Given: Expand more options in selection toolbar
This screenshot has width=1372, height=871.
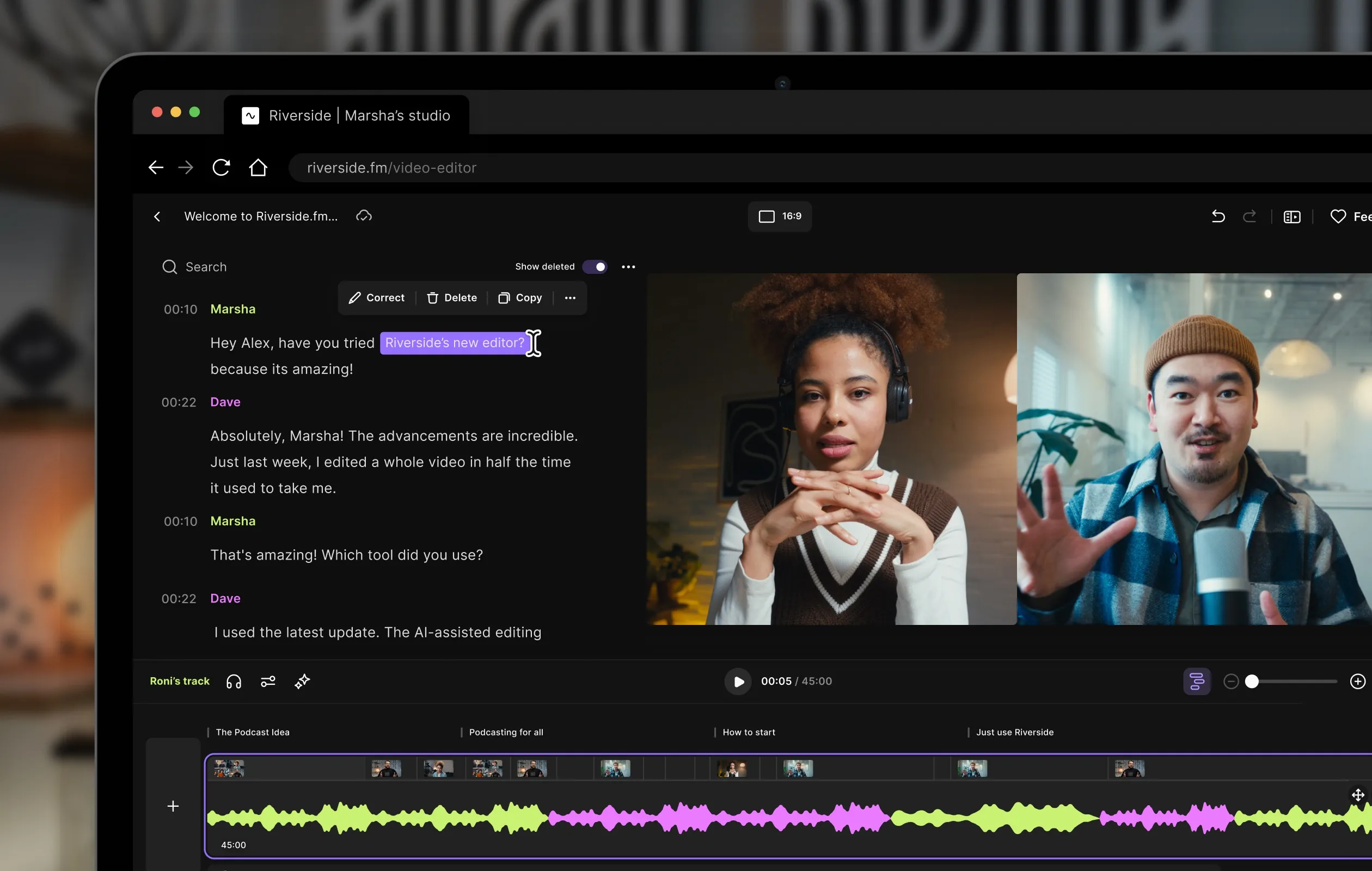Looking at the screenshot, I should 570,298.
